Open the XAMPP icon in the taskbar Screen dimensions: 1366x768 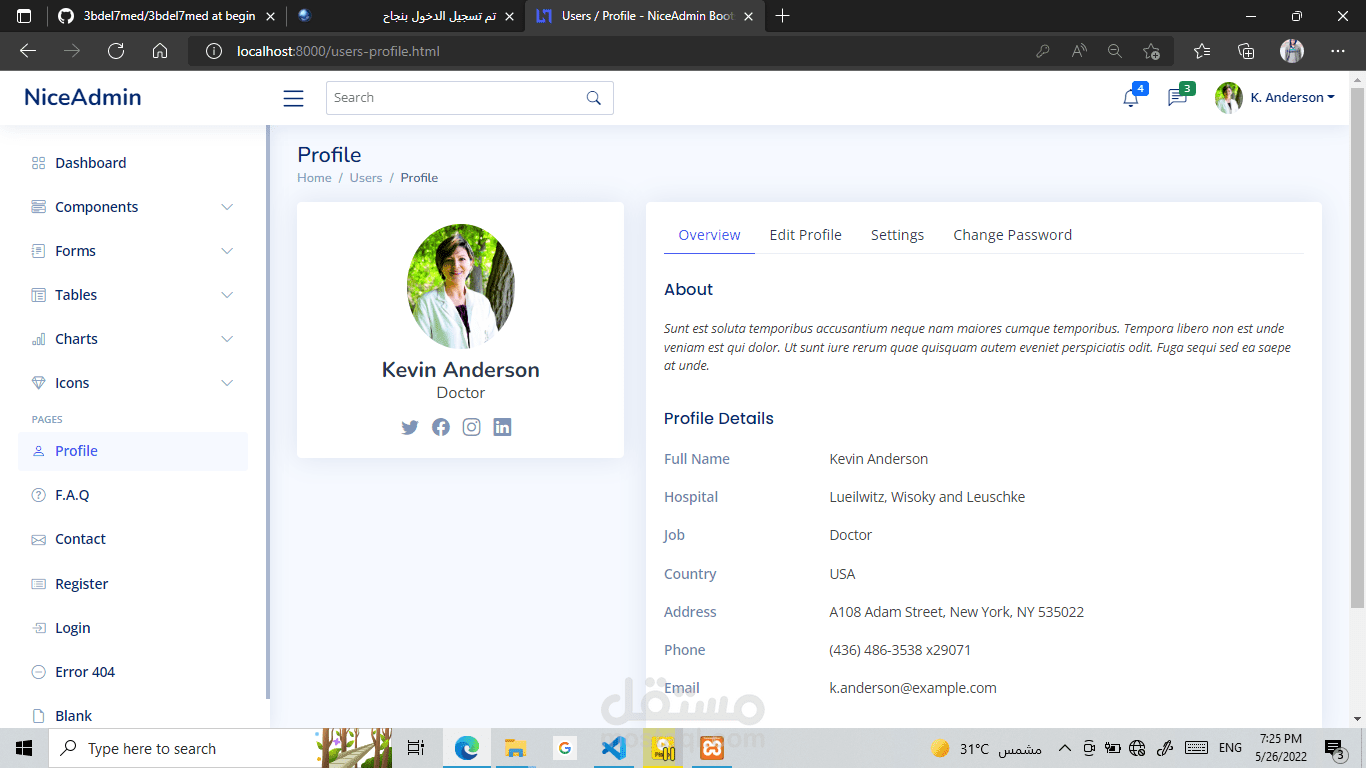point(712,748)
